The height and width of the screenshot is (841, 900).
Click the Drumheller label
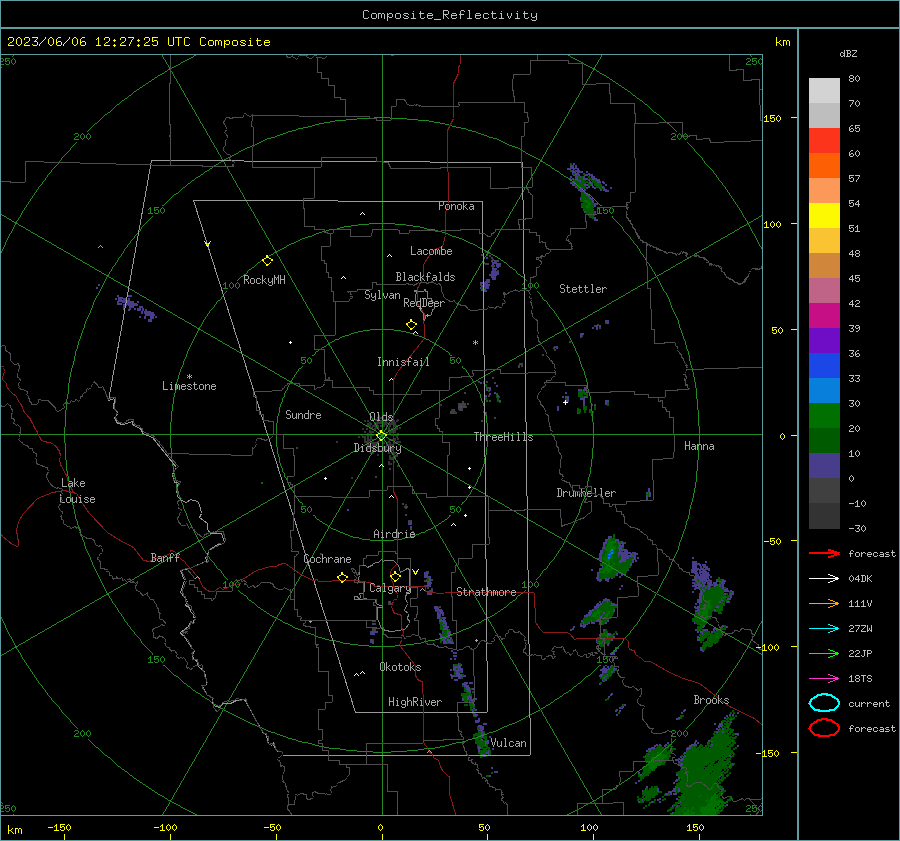pos(586,493)
